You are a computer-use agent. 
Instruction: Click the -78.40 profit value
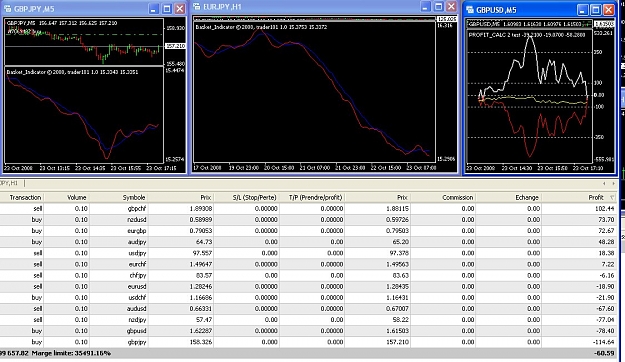(605, 331)
